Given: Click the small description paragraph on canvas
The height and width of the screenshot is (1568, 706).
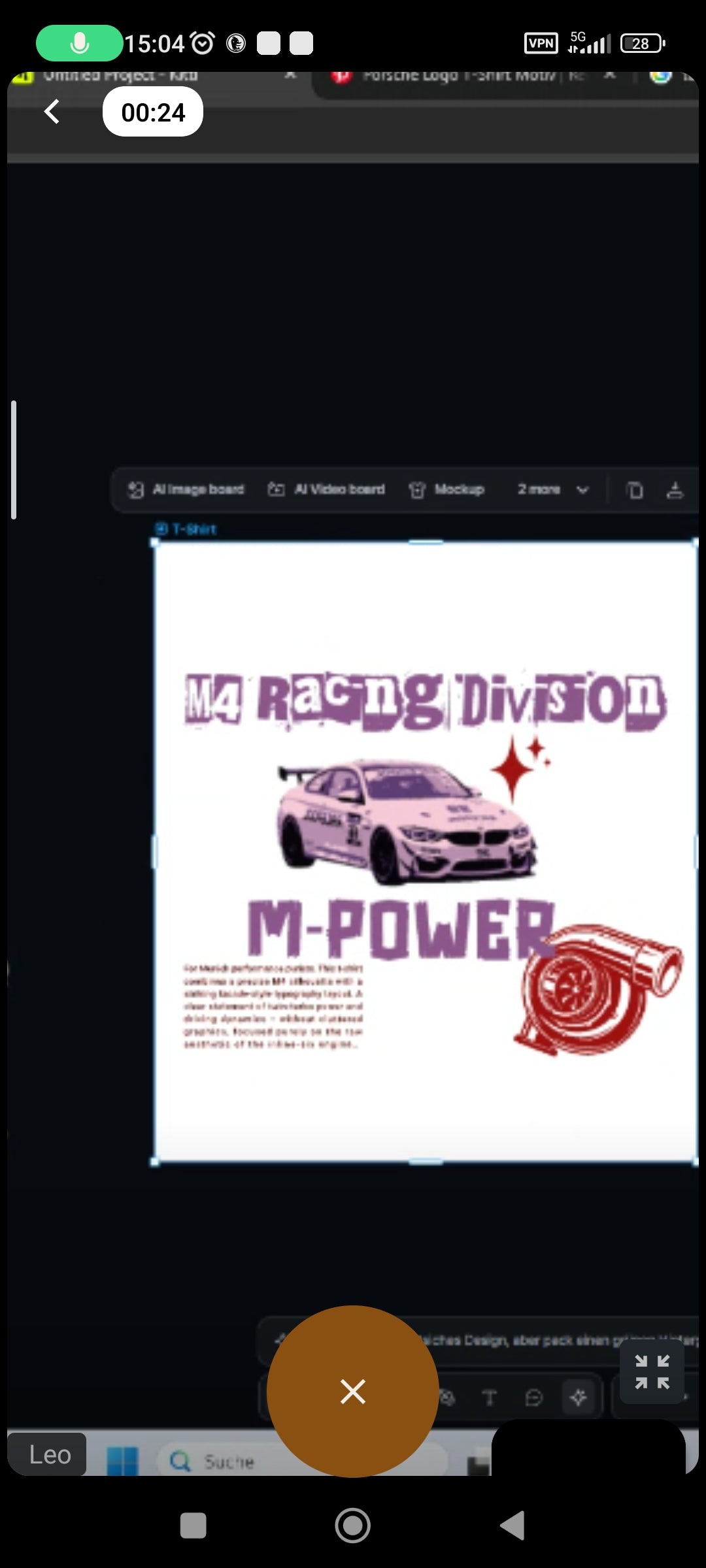Looking at the screenshot, I should click(x=273, y=1006).
